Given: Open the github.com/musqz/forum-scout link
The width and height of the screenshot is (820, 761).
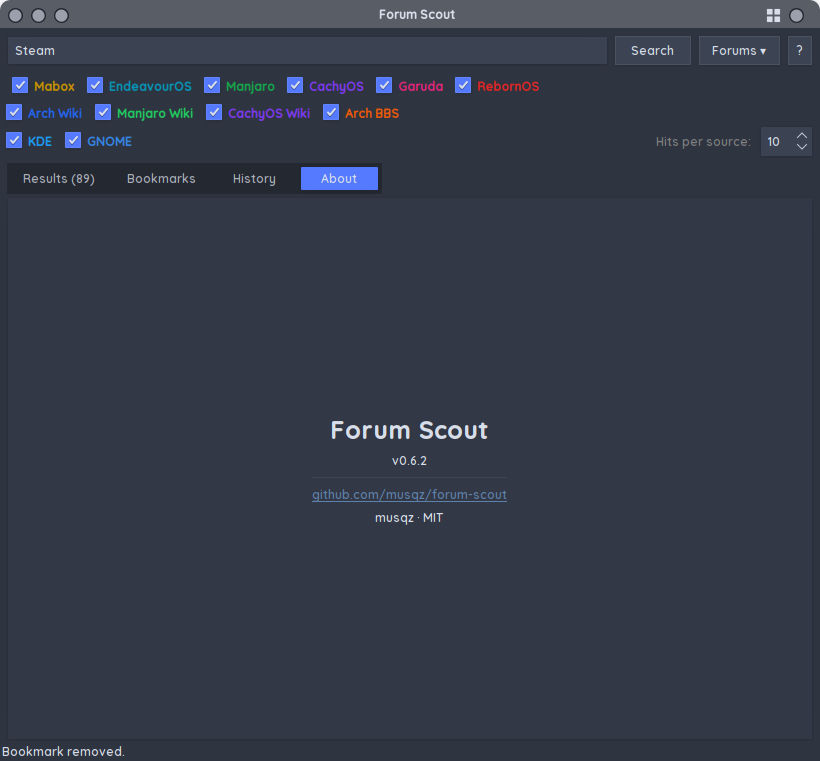Looking at the screenshot, I should tap(409, 495).
